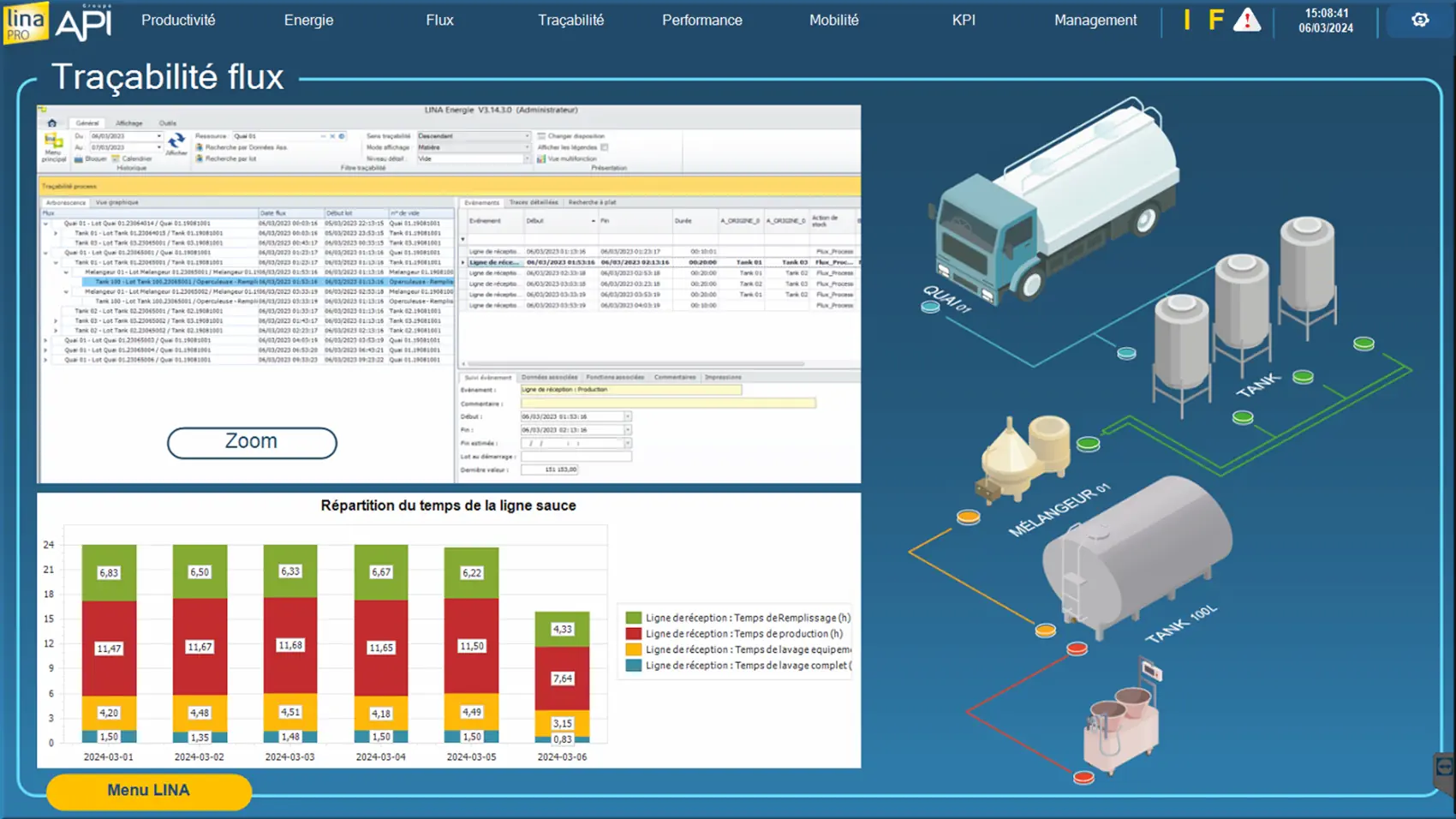
Task: Open the Mode affichage Matière dropdown
Action: click(526, 147)
